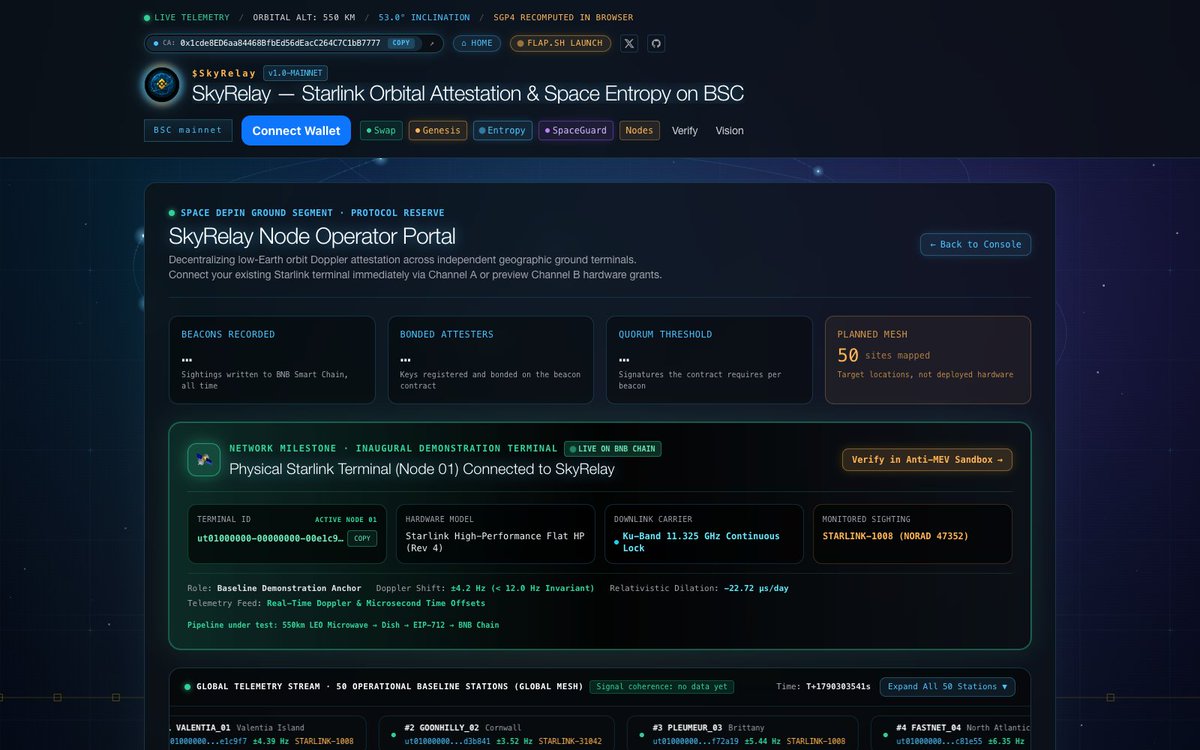
Task: Click the Planned Mesh stat card
Action: point(928,360)
